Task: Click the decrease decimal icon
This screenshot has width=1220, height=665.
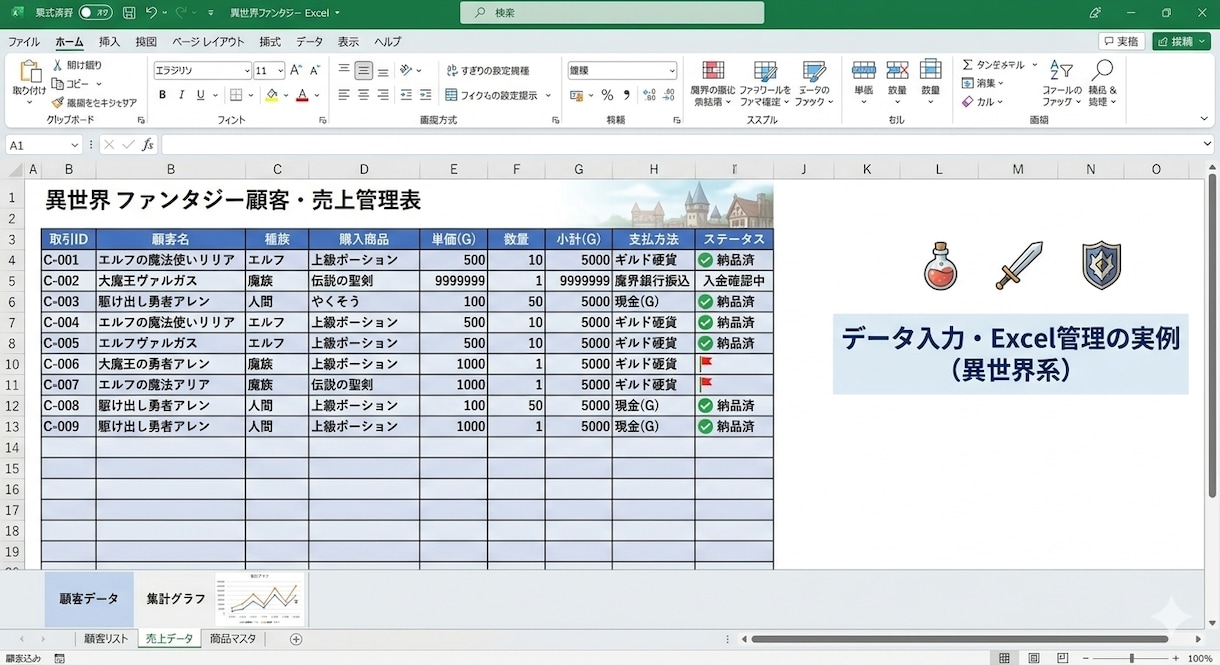Action: click(669, 95)
